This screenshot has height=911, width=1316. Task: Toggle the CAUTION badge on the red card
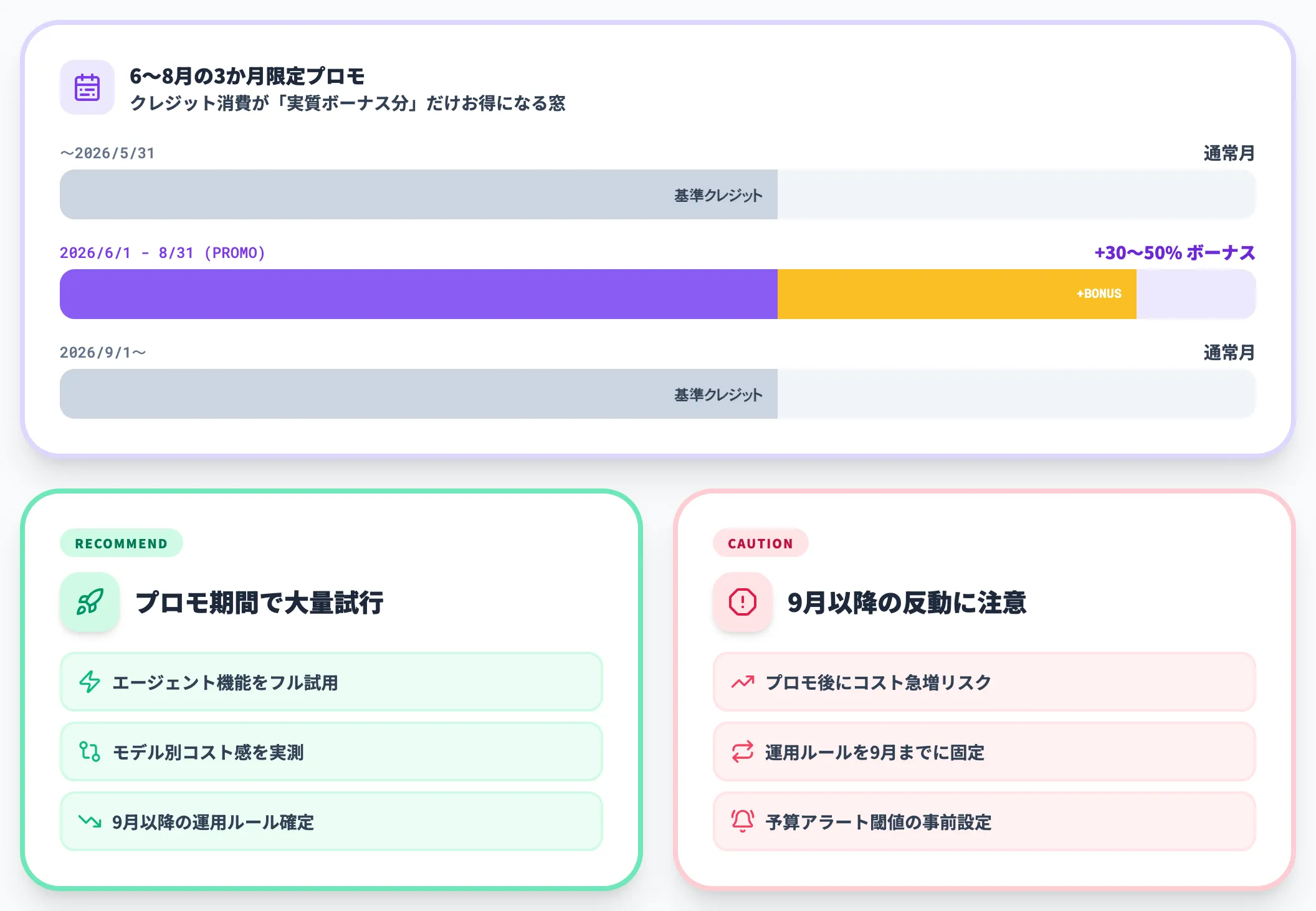[760, 543]
